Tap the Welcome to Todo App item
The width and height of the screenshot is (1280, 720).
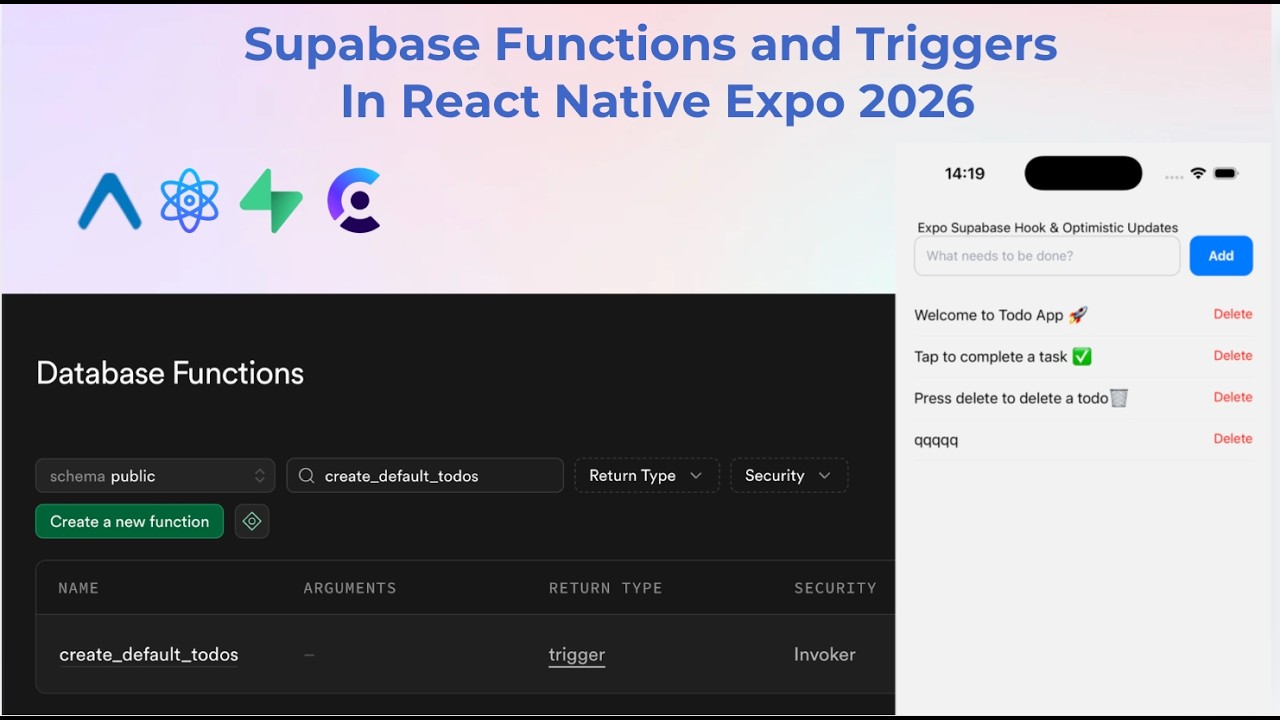pyautogui.click(x=1001, y=315)
